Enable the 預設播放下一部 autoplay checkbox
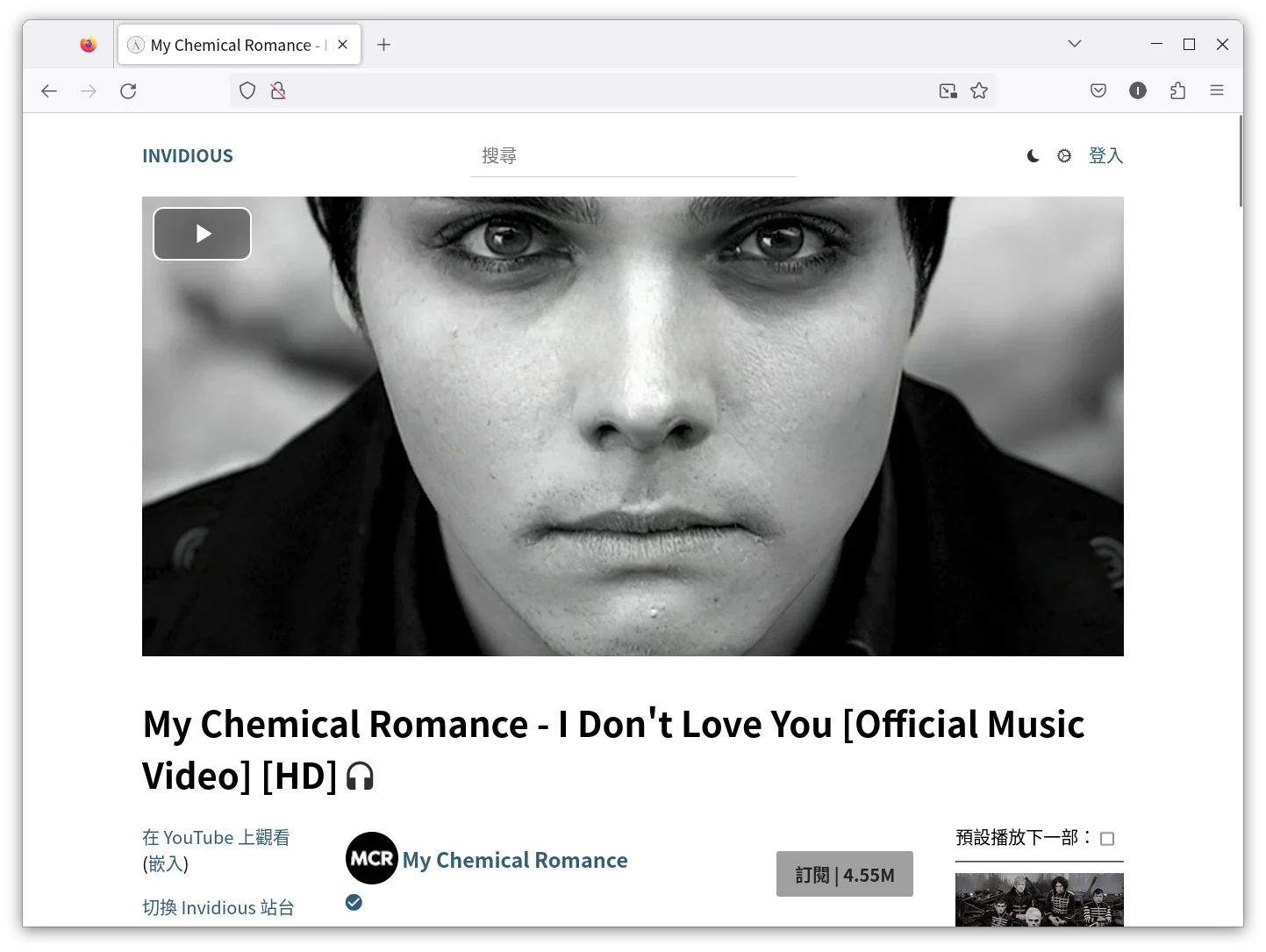 pos(1107,839)
